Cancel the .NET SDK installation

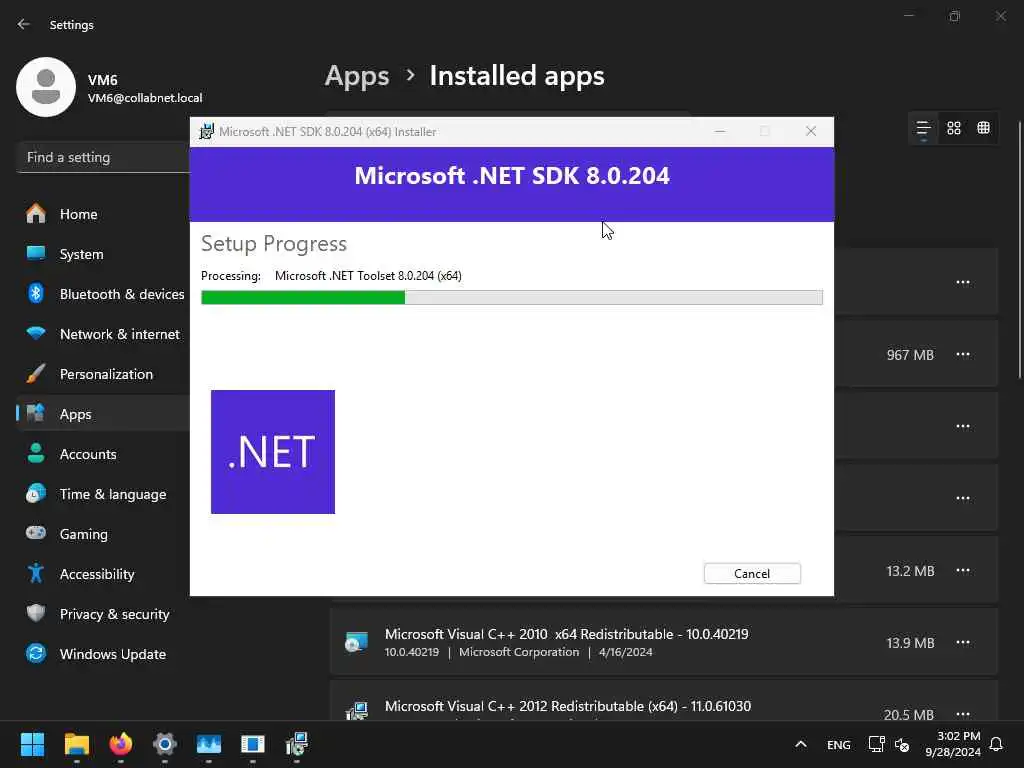click(752, 573)
